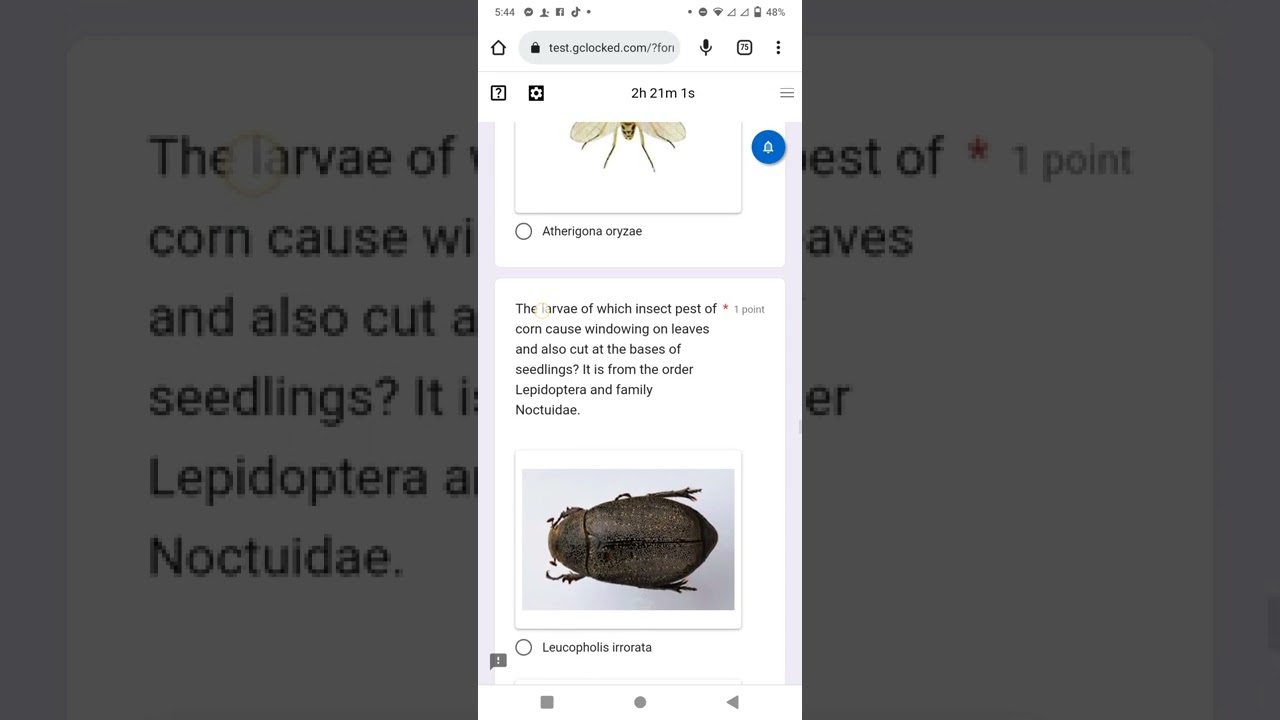Click the lock icon in address bar
This screenshot has width=1280, height=720.
pyautogui.click(x=536, y=47)
